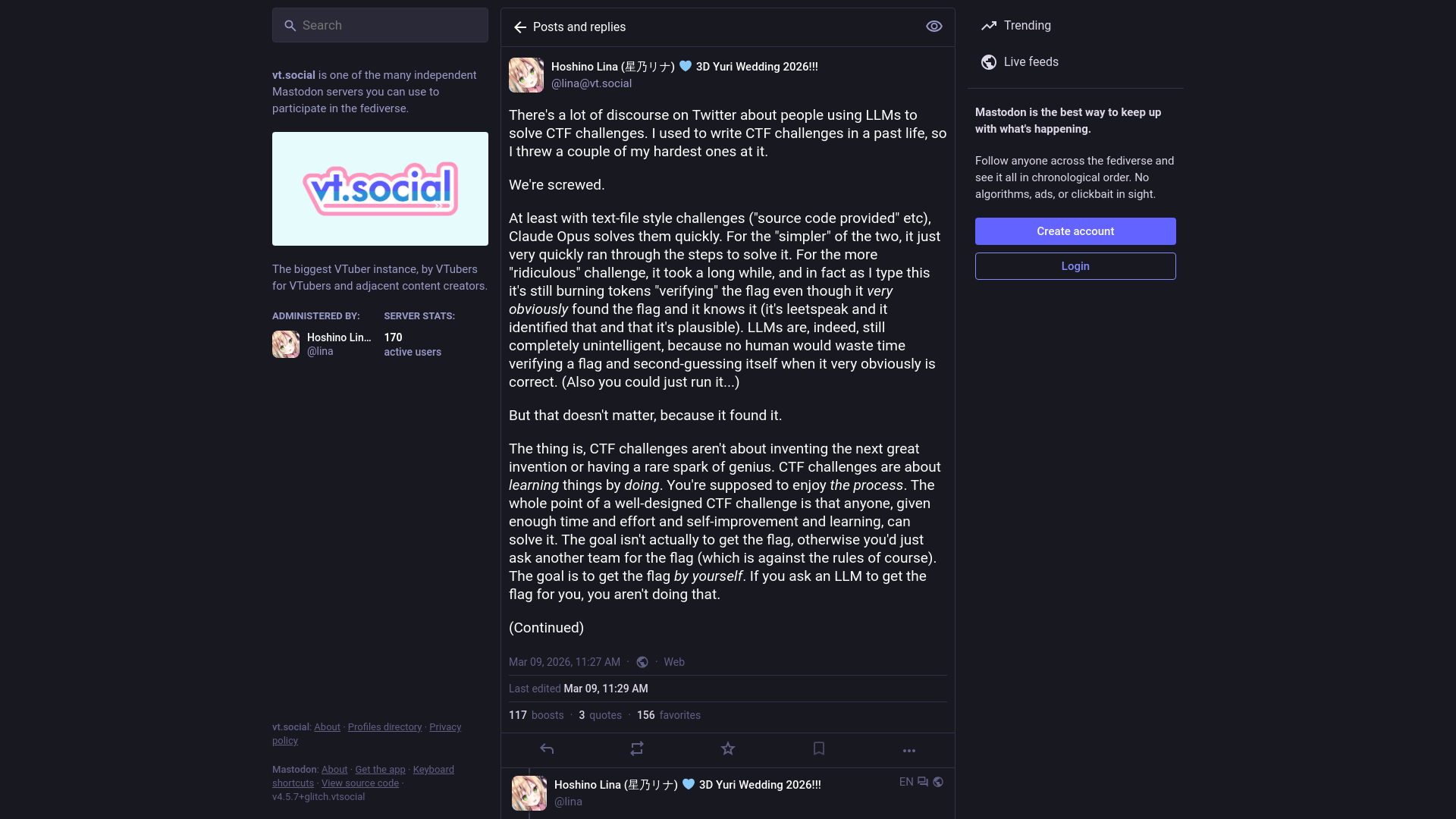This screenshot has height=819, width=1456.
Task: Go back from Posts and replies
Action: point(519,27)
